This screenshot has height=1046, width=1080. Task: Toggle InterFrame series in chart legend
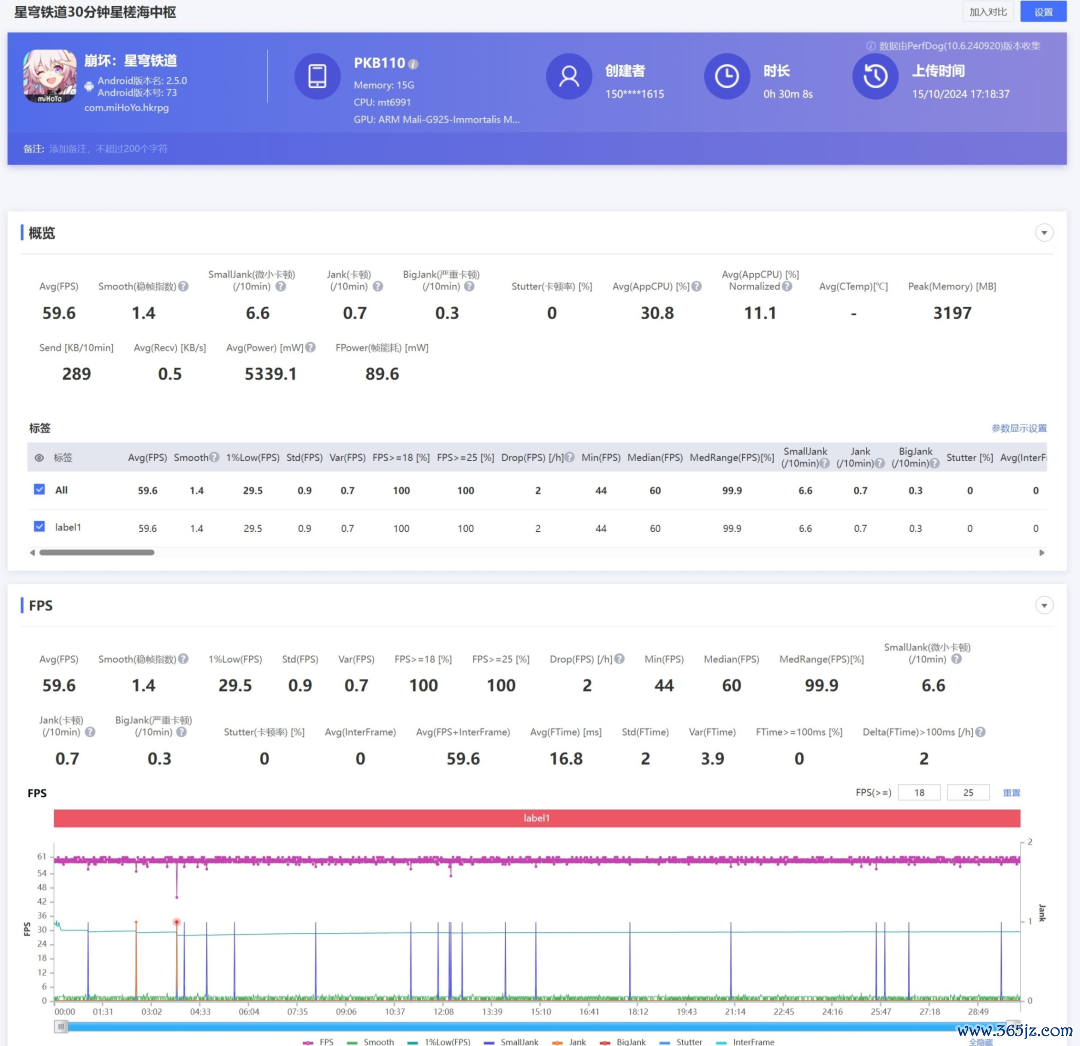745,1042
